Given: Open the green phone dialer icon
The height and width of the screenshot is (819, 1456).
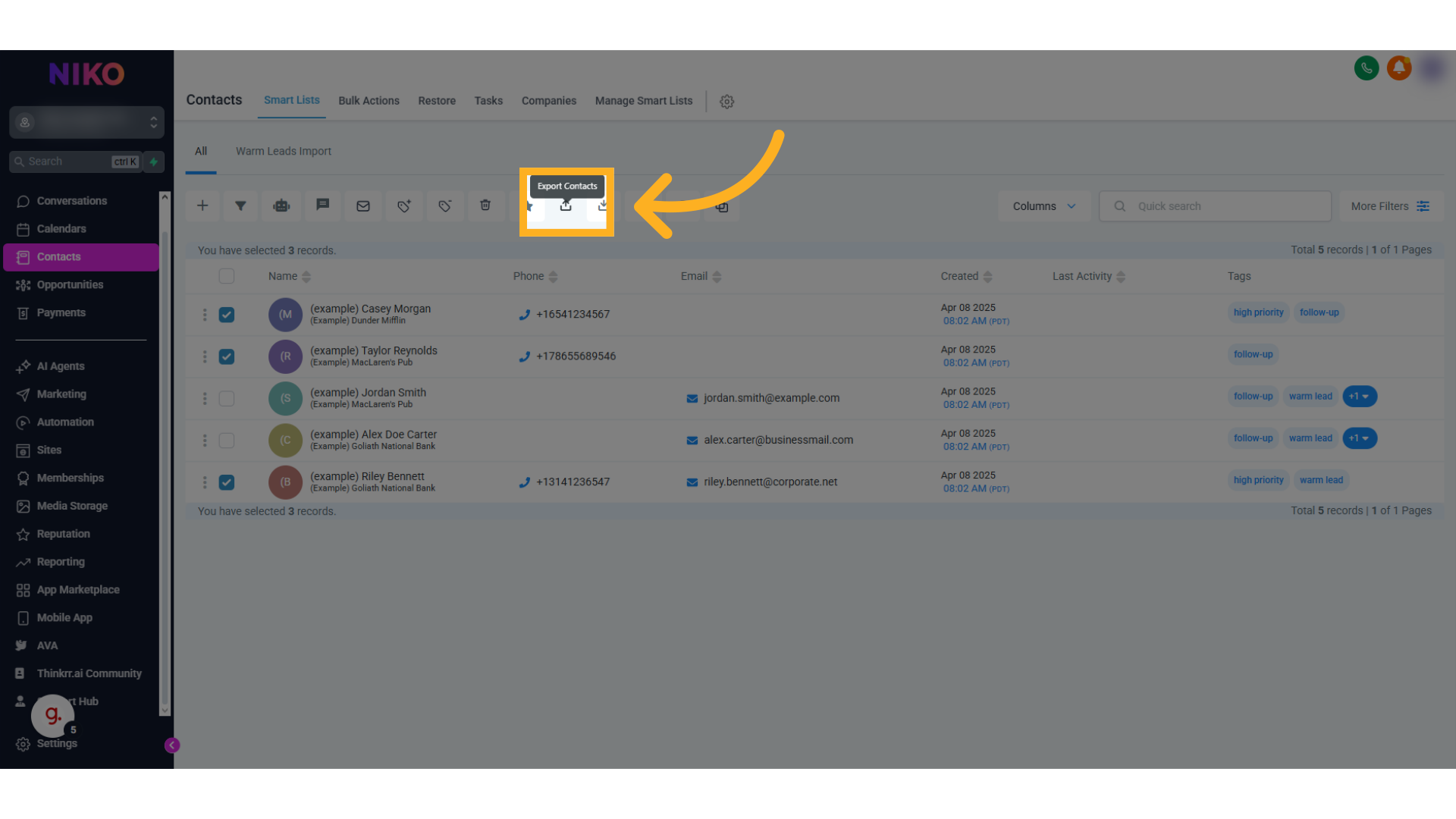Looking at the screenshot, I should point(1367,68).
